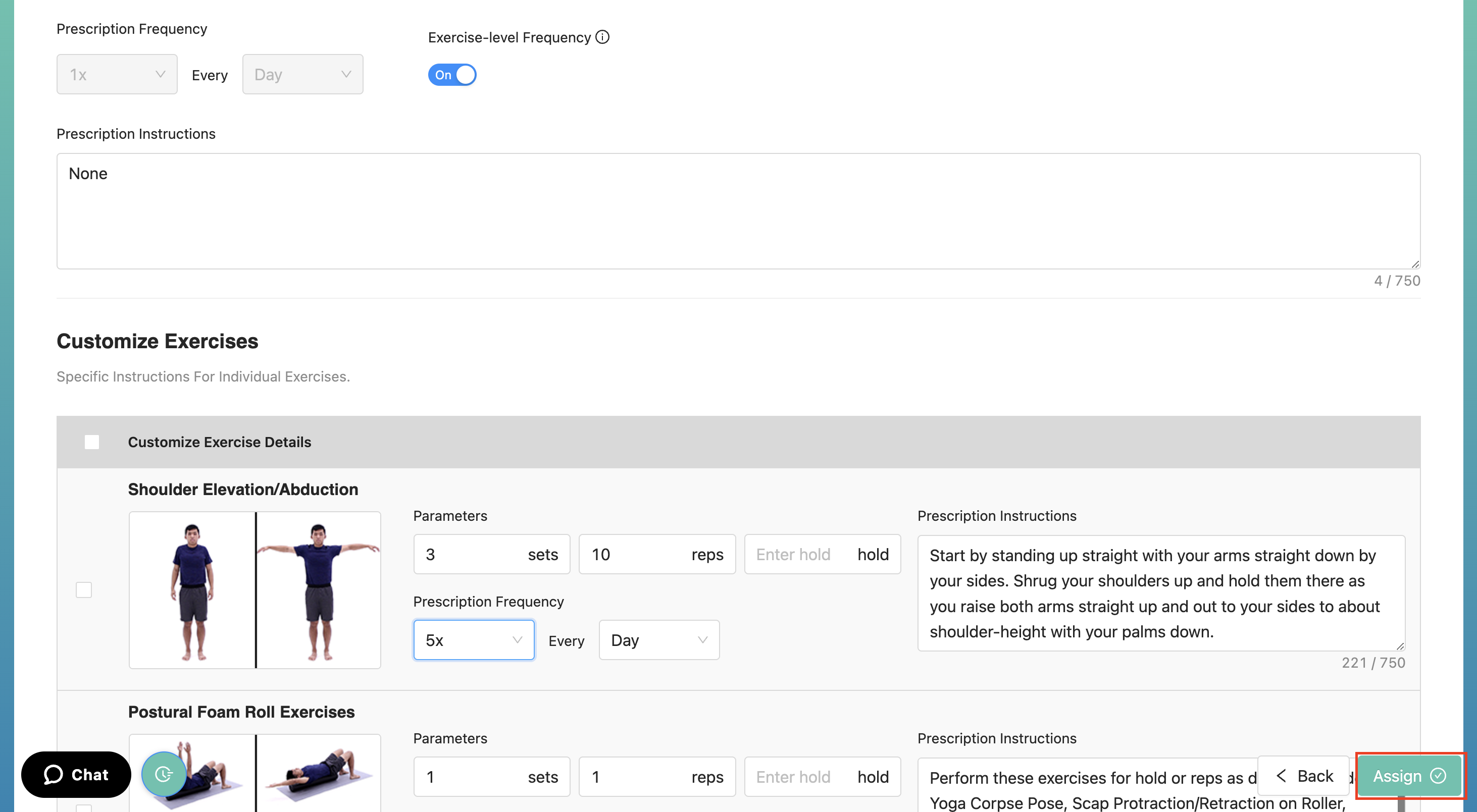Click the Back arrow chevron icon
1477x812 pixels.
coord(1281,775)
